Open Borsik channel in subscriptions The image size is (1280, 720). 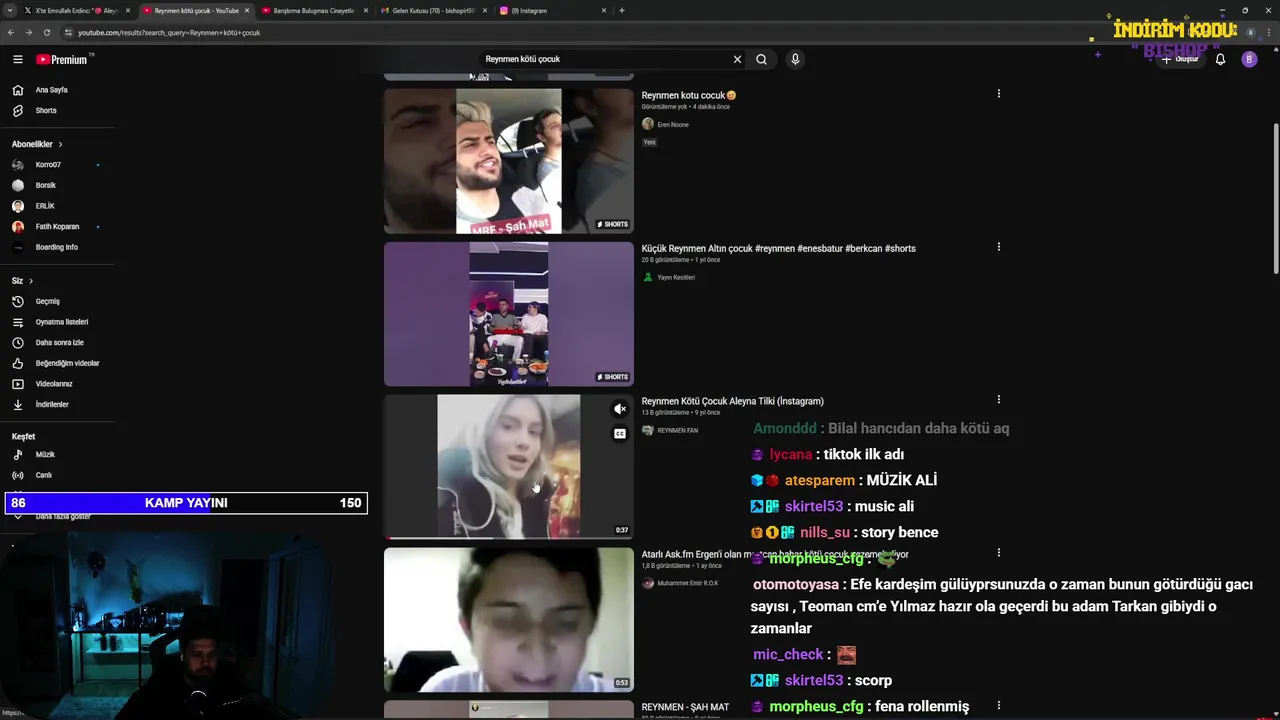pyautogui.click(x=46, y=185)
